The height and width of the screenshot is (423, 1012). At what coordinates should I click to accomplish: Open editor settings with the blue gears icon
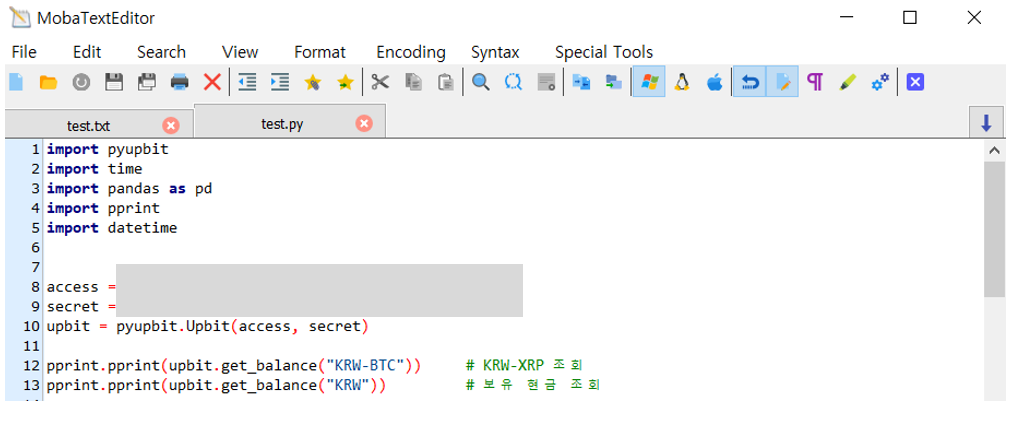tap(880, 82)
